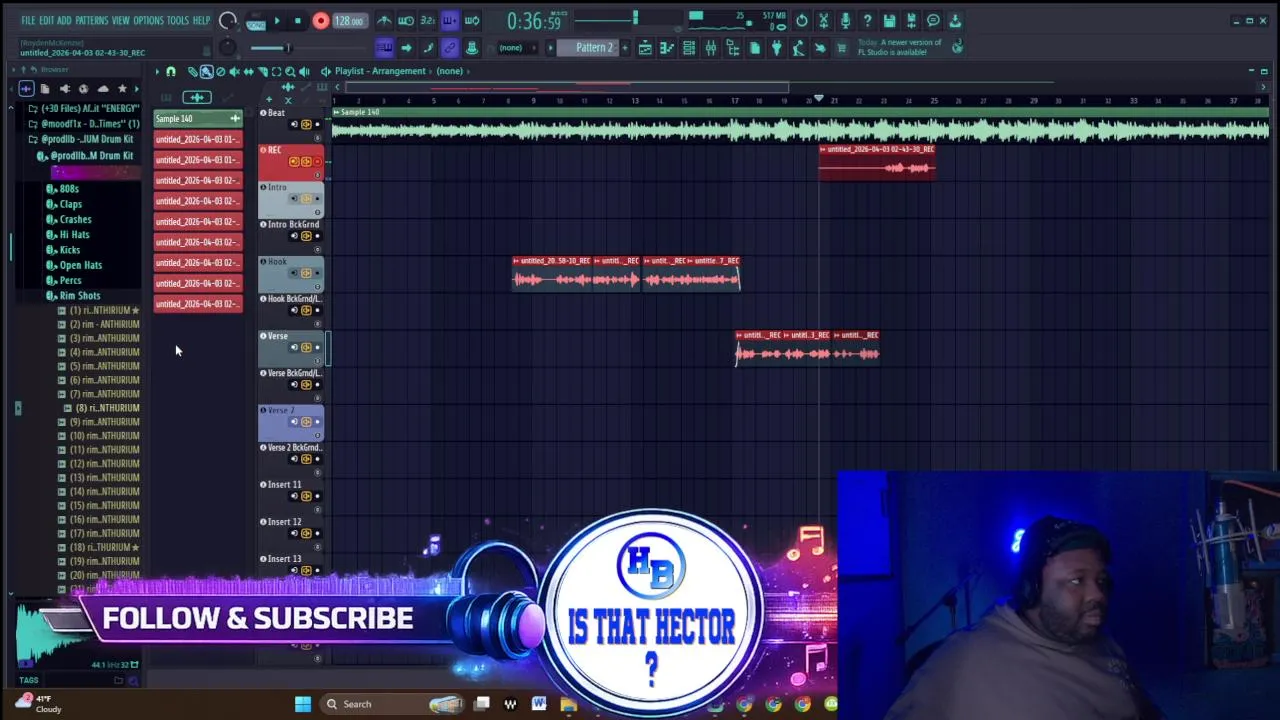Toggle the metronome icon
The image size is (1280, 720).
384,21
